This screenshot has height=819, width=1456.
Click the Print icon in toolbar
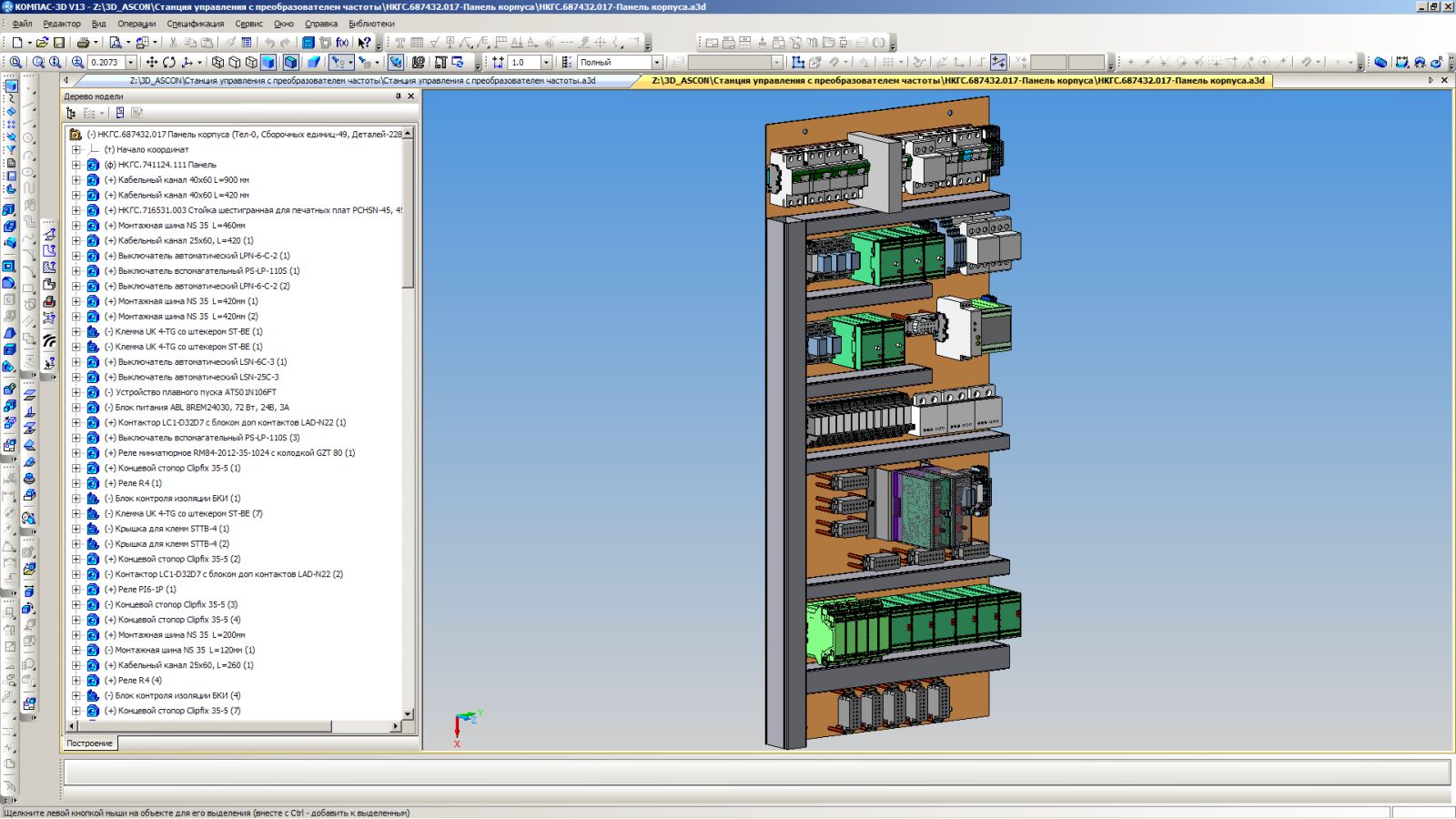point(83,43)
